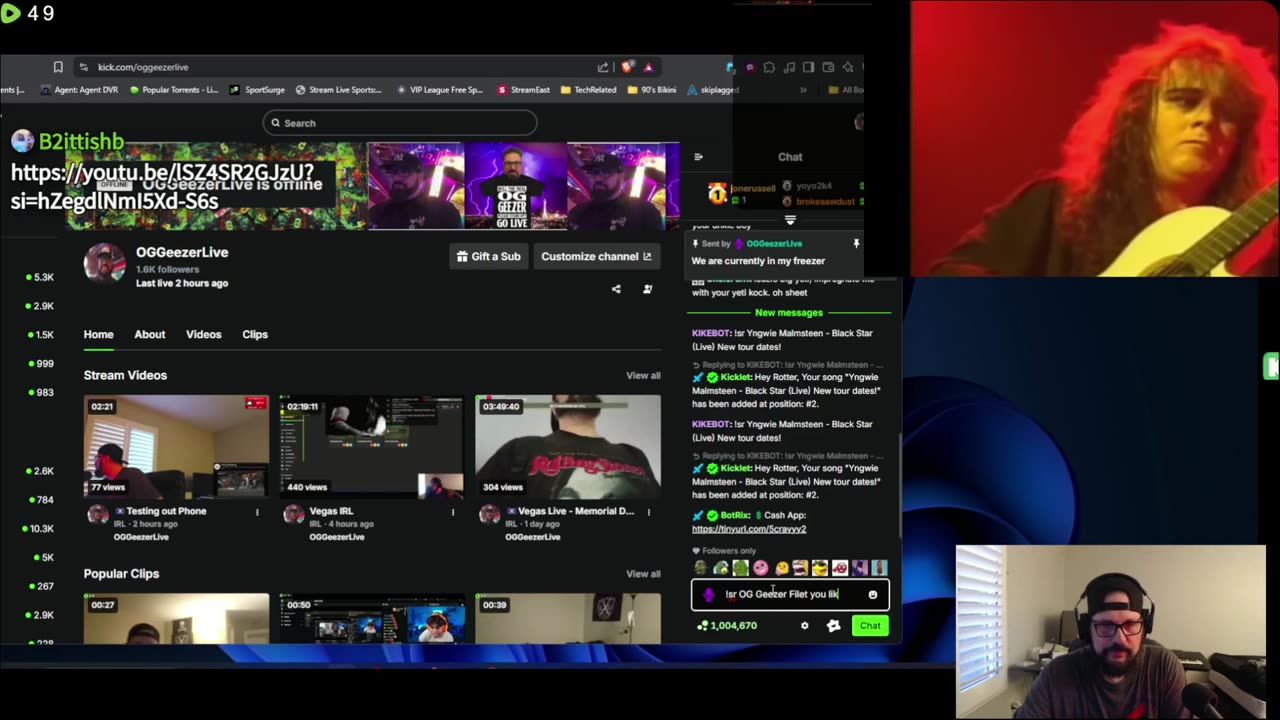Image resolution: width=1280 pixels, height=720 pixels.
Task: Send message with green Chat button
Action: 870,626
